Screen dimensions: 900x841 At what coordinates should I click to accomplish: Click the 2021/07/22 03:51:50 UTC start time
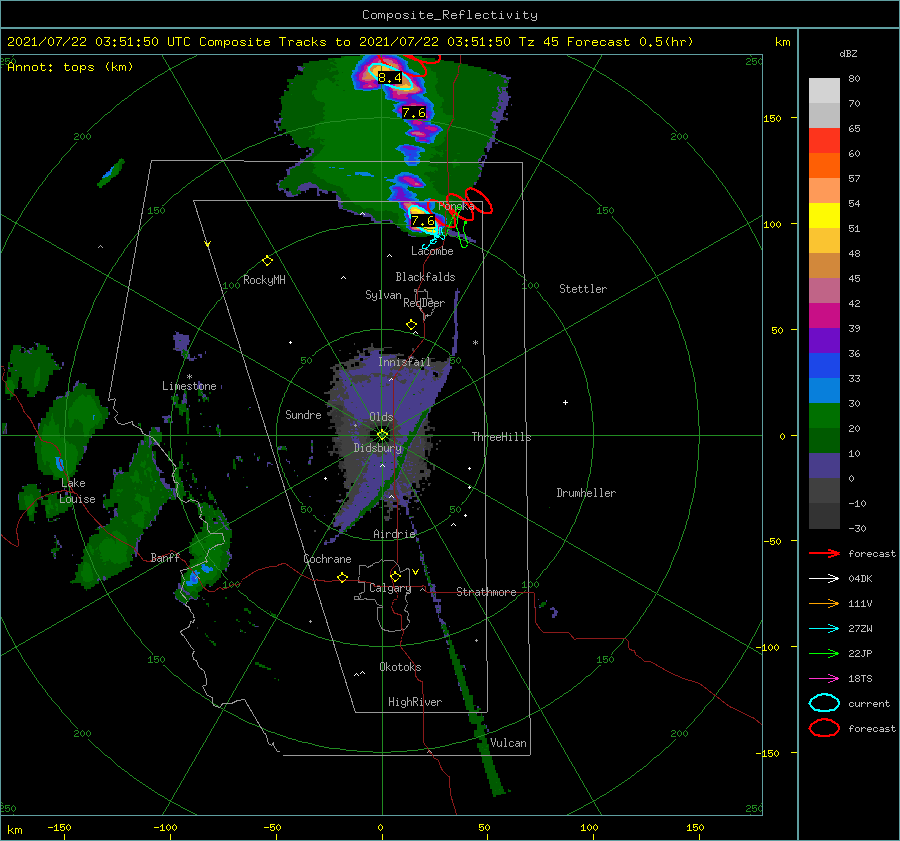click(99, 42)
